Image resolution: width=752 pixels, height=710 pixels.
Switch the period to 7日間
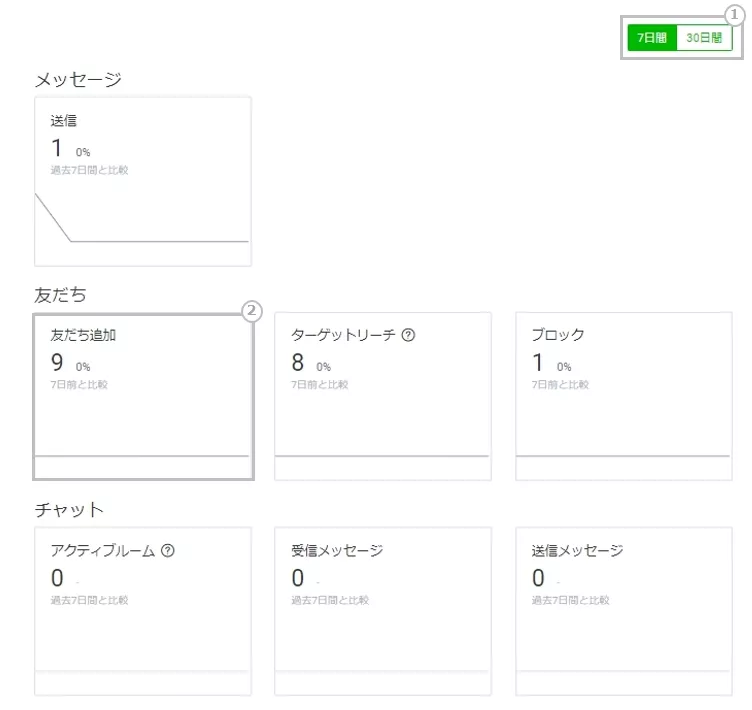652,38
